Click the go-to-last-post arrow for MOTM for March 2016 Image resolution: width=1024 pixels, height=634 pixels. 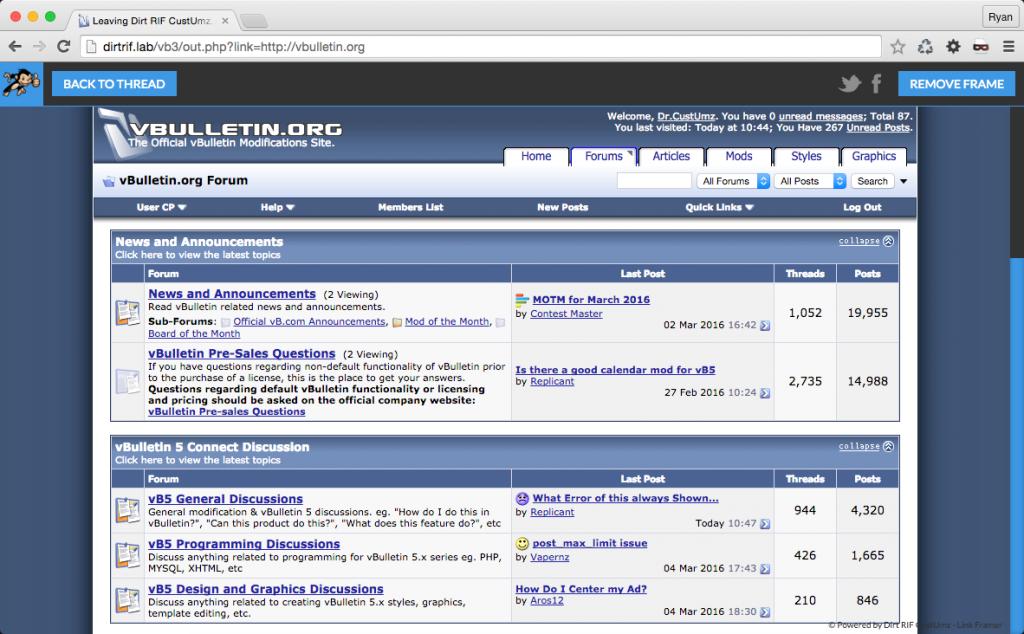(x=765, y=325)
